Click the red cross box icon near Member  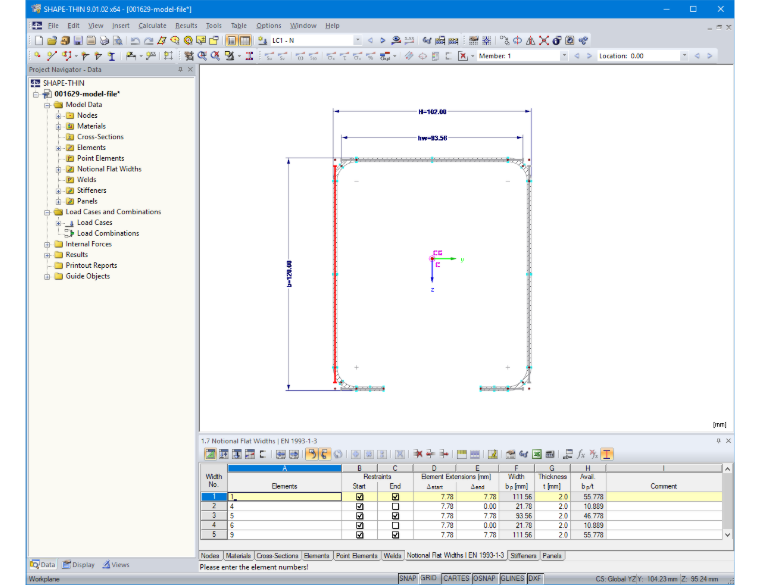[463, 56]
